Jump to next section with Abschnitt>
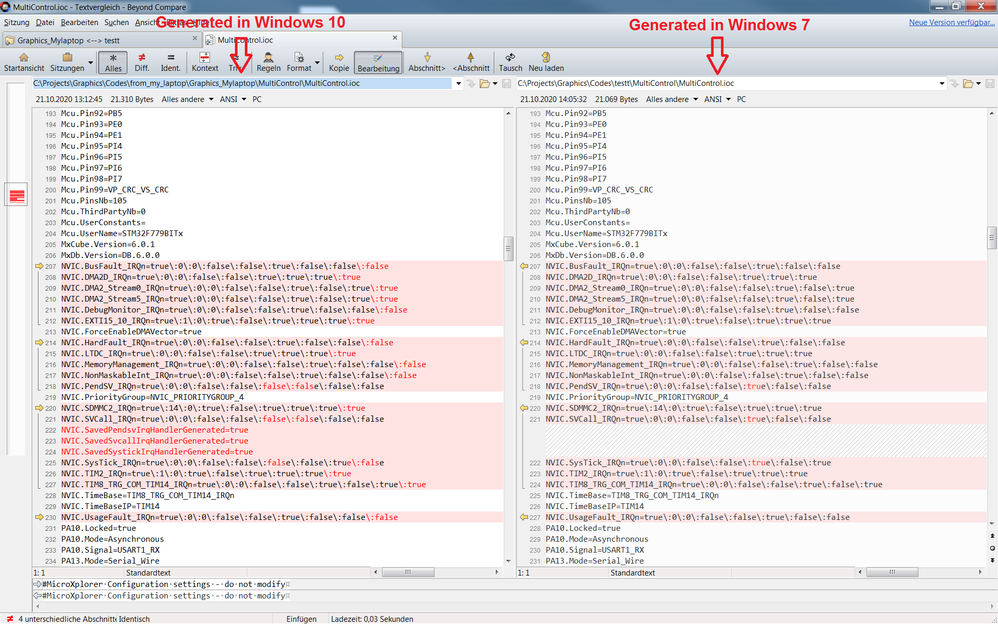The width and height of the screenshot is (998, 624). (x=426, y=62)
